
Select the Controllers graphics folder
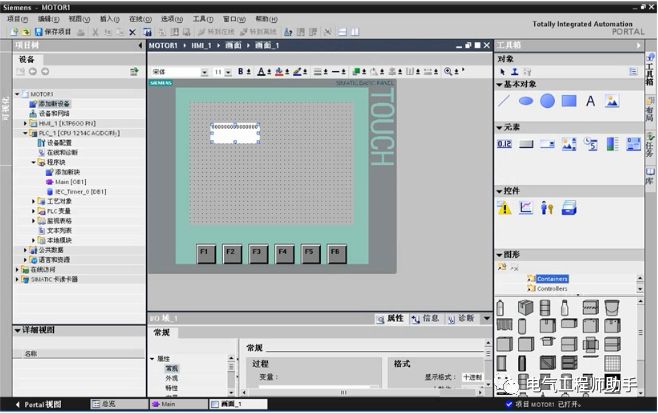[552, 289]
